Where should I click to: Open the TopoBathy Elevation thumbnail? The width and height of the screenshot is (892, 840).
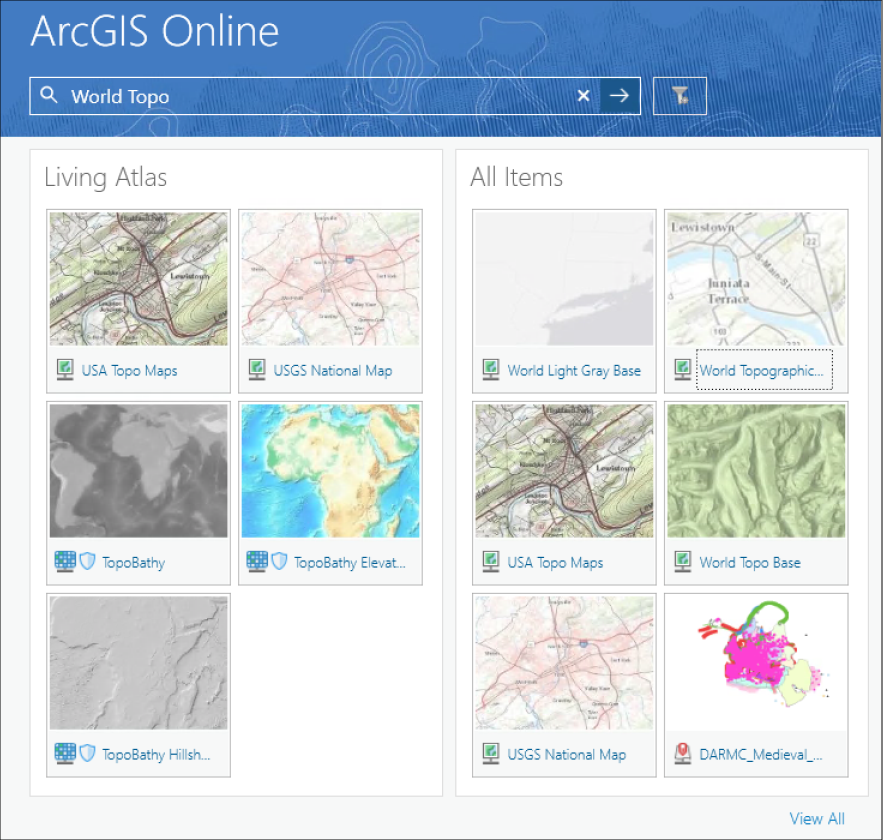[330, 470]
